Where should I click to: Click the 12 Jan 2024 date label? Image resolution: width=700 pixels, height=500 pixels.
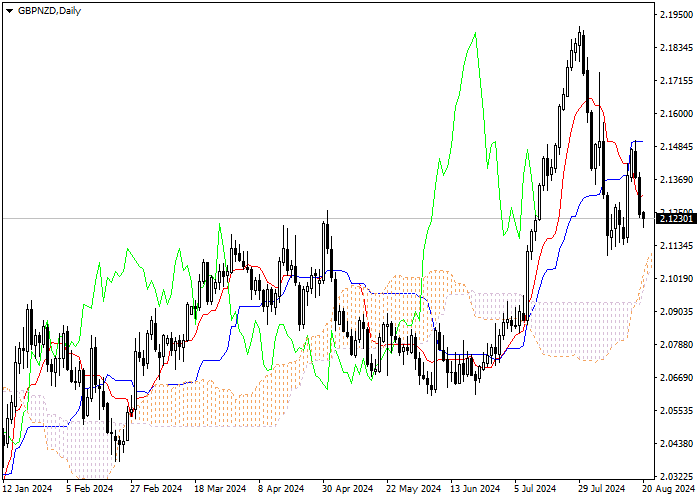pos(27,489)
